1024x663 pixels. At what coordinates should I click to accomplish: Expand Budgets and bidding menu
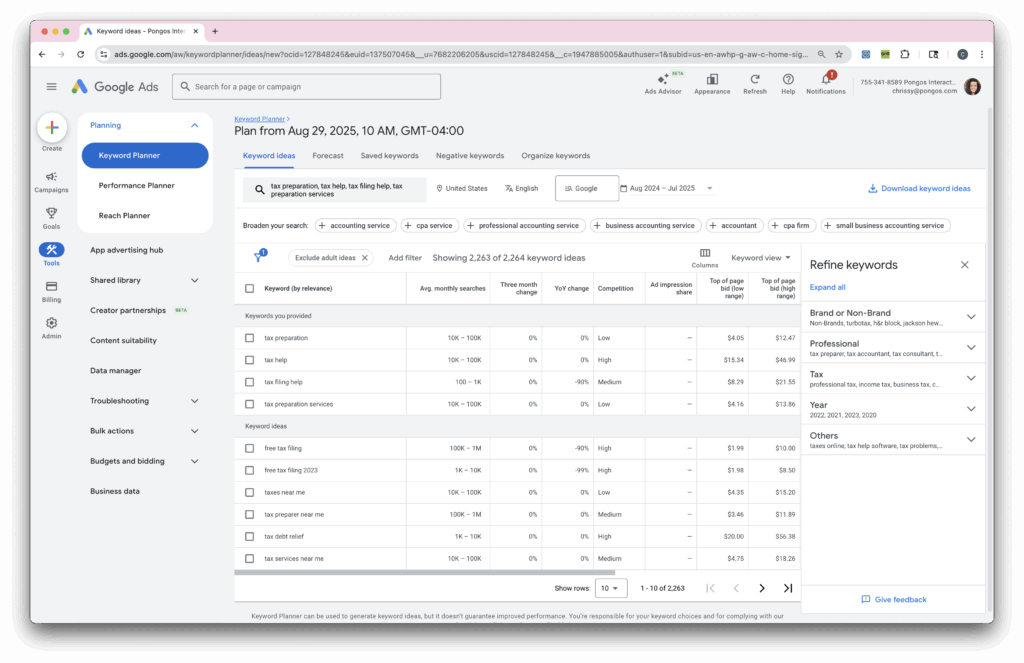tap(195, 461)
